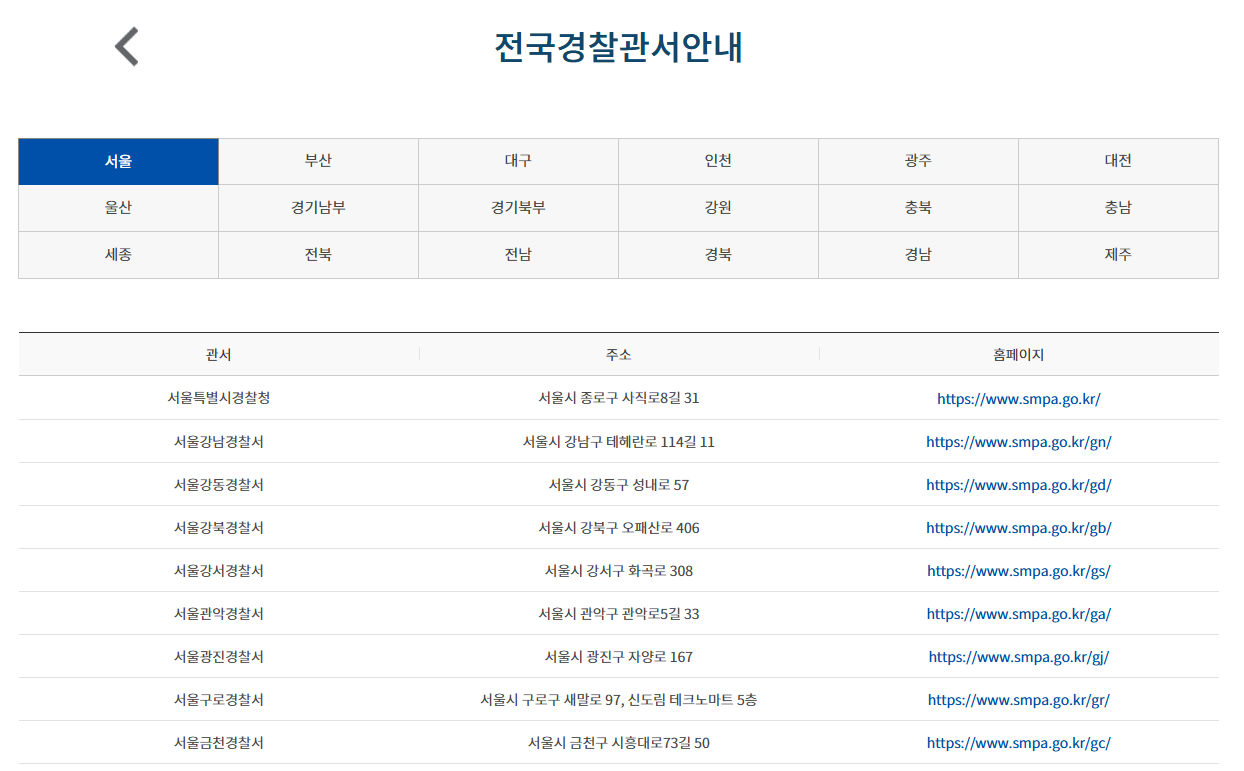Select the 경기남부 region tab
The width and height of the screenshot is (1244, 771).
click(x=318, y=208)
